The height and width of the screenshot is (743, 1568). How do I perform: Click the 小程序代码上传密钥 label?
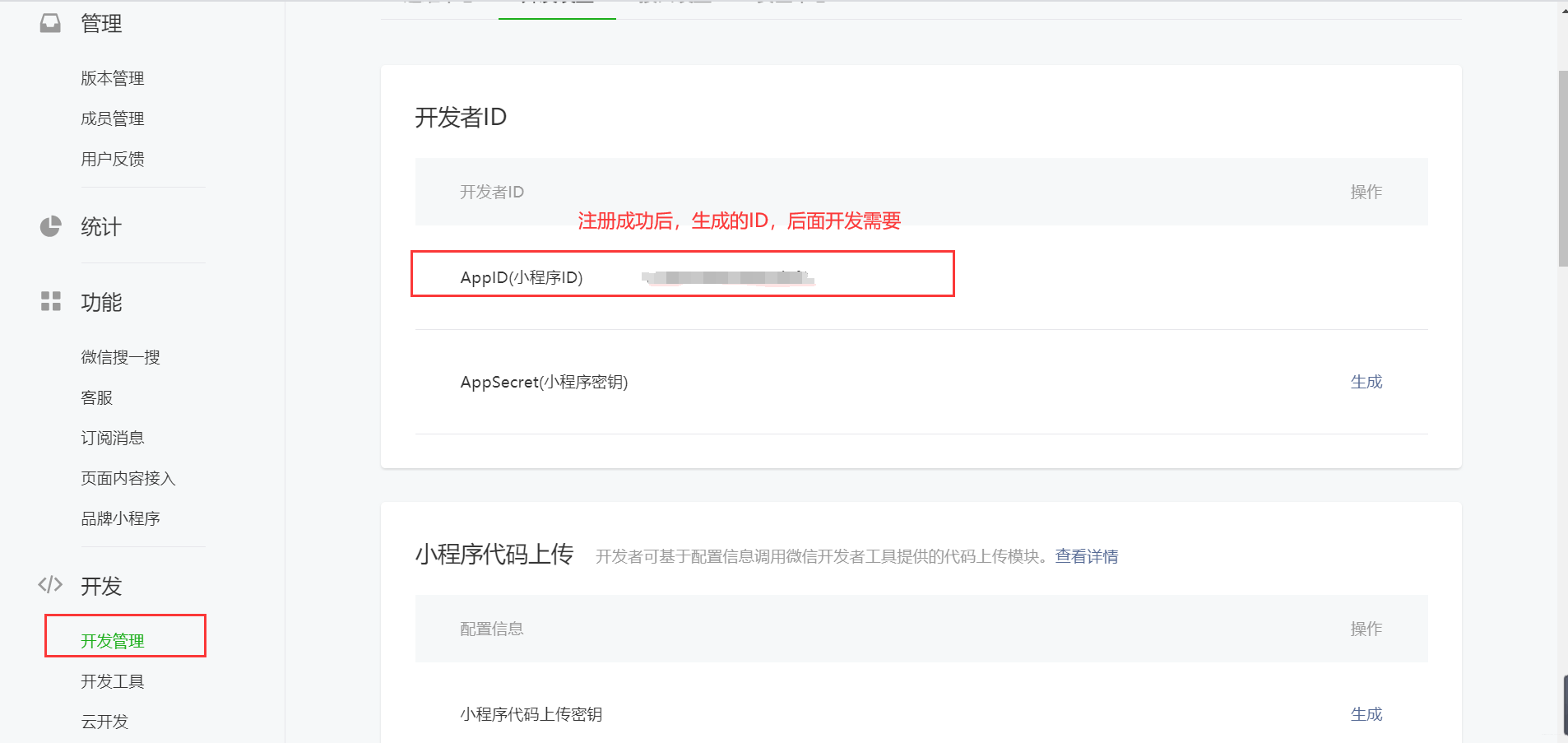point(531,714)
